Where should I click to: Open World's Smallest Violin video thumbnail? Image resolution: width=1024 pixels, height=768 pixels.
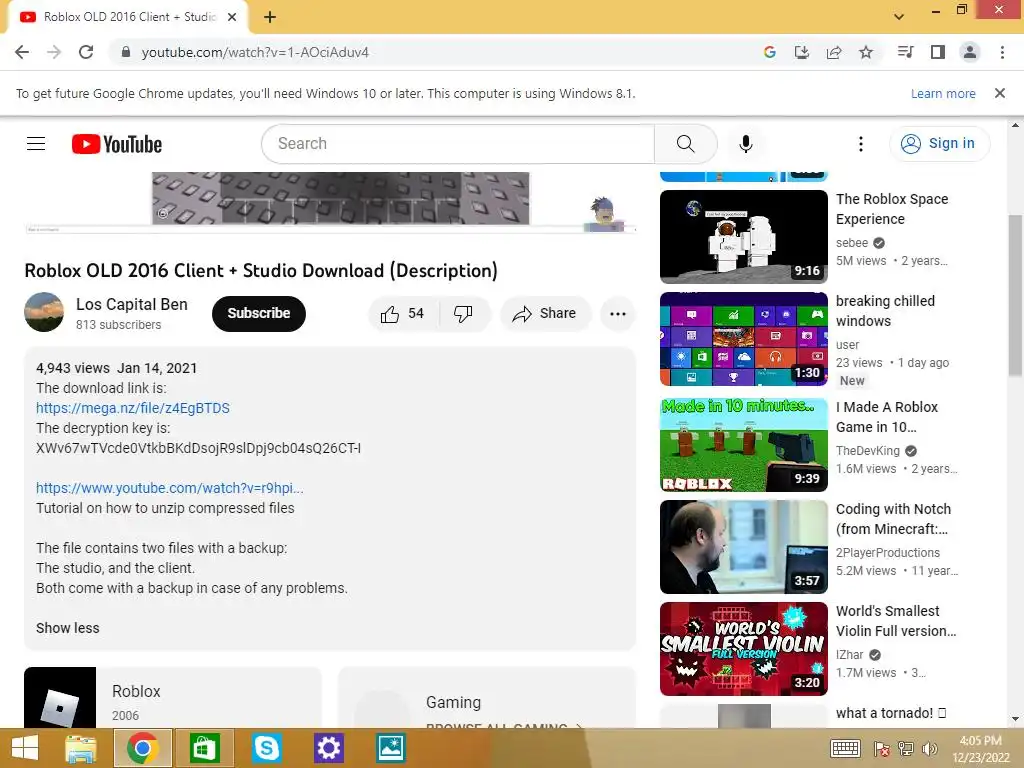click(744, 648)
